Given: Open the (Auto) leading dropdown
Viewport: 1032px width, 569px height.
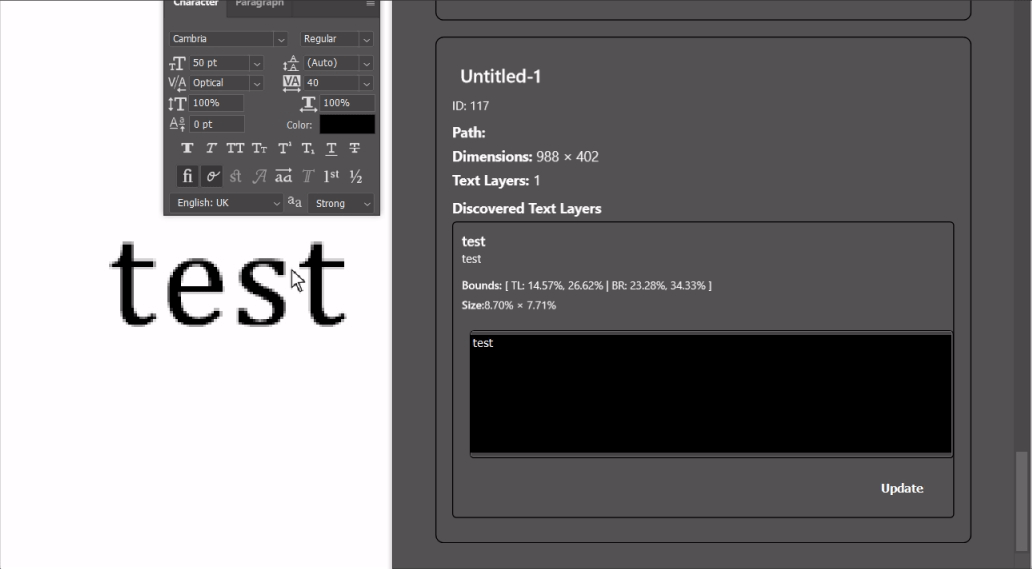Looking at the screenshot, I should pyautogui.click(x=367, y=63).
